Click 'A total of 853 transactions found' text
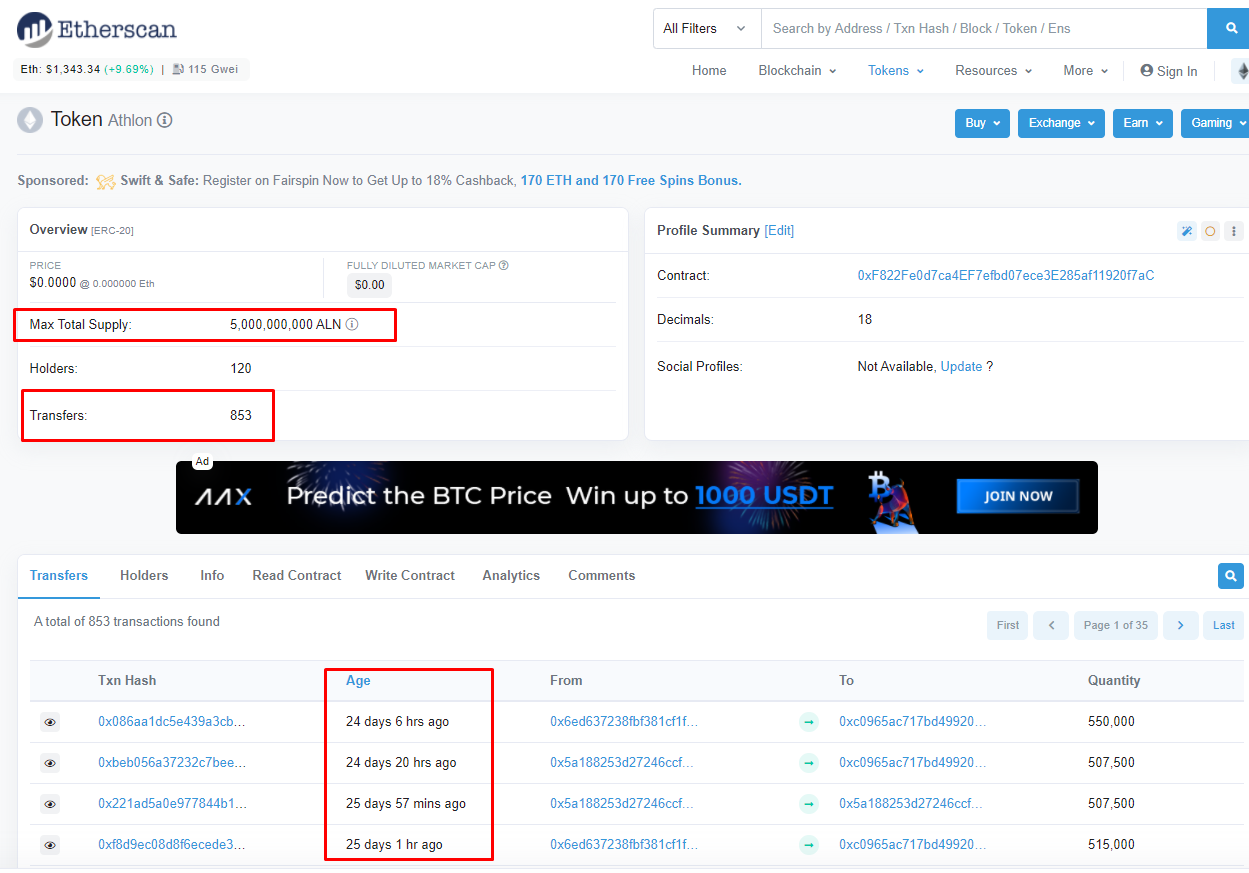1249x873 pixels. coord(127,622)
